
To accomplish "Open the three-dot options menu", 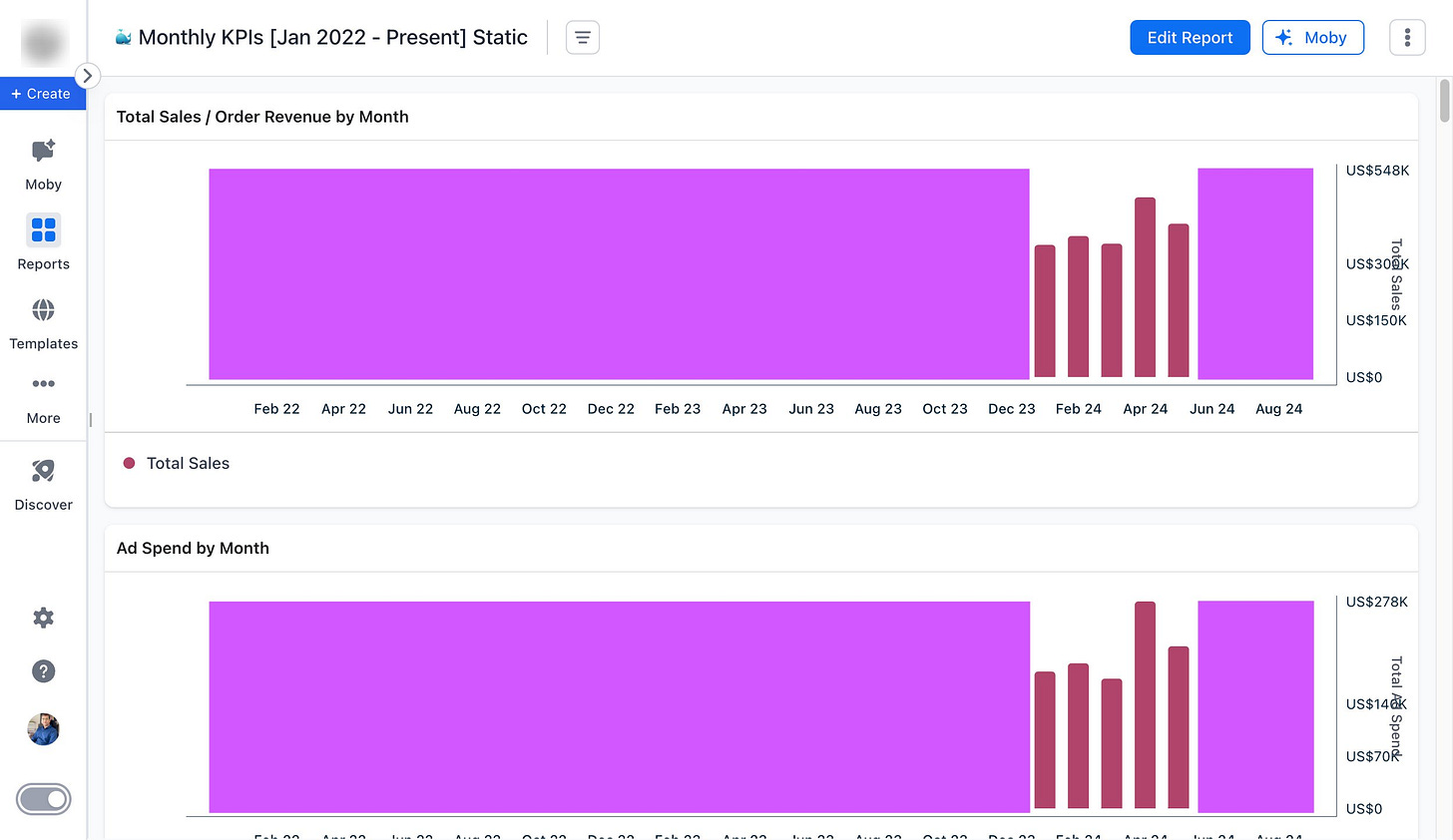I will pyautogui.click(x=1407, y=38).
